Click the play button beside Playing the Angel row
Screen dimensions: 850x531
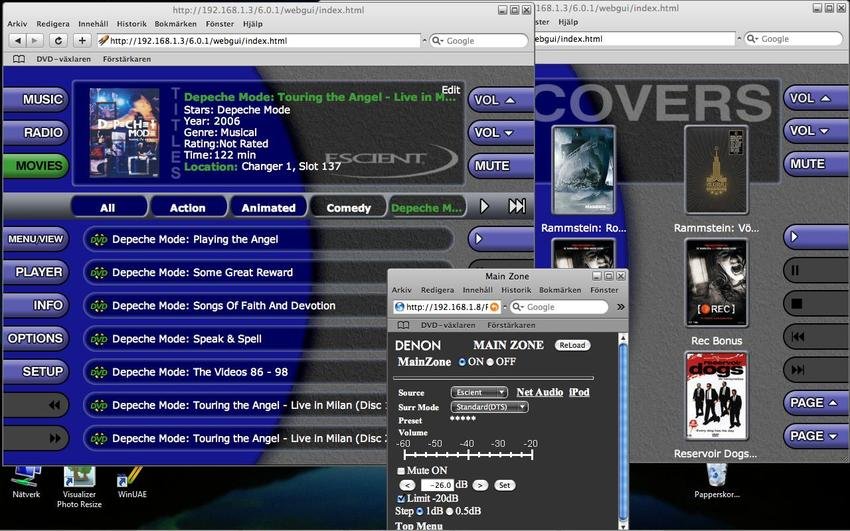pyautogui.click(x=500, y=239)
